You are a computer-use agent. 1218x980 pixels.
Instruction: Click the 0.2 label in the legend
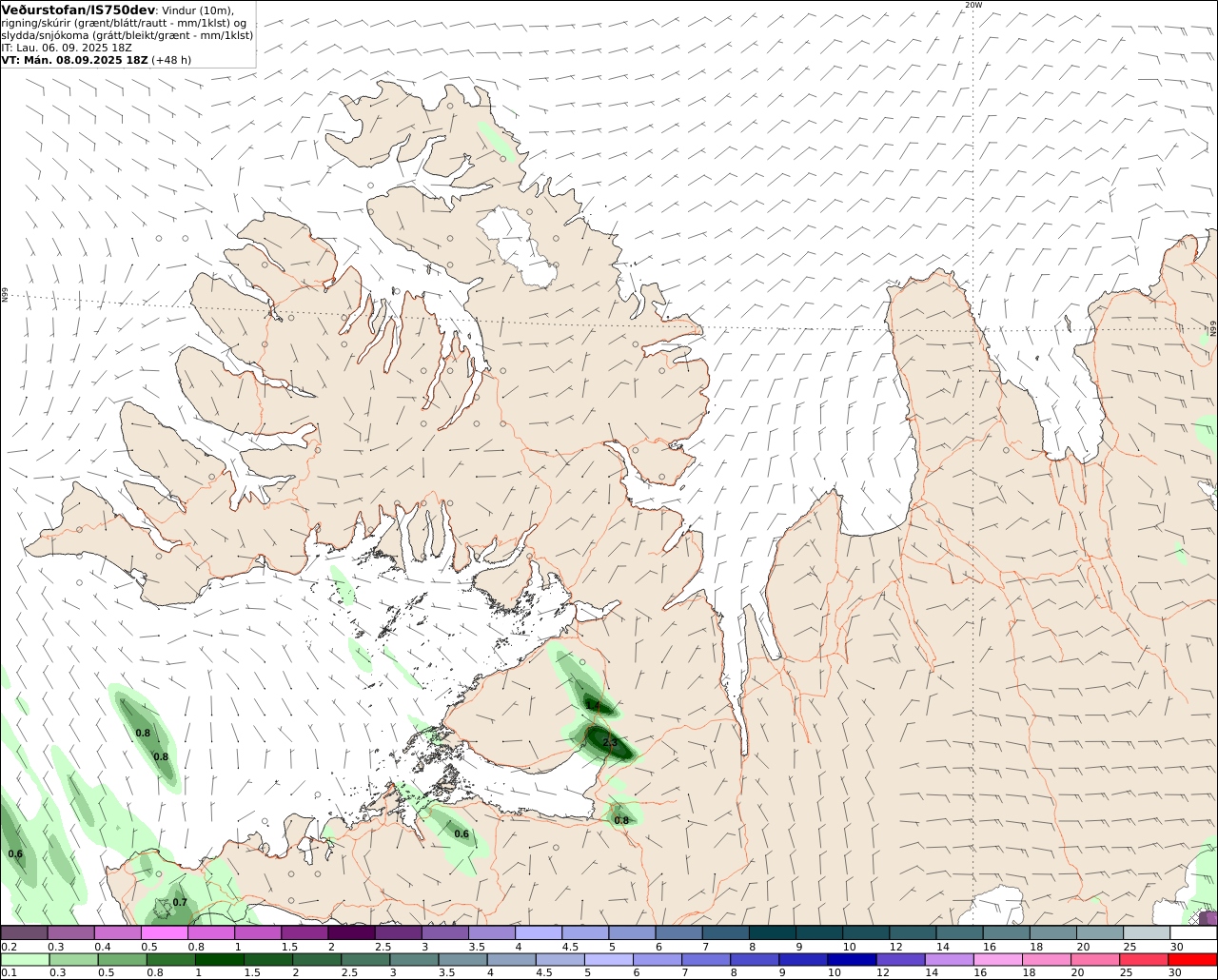coord(9,947)
